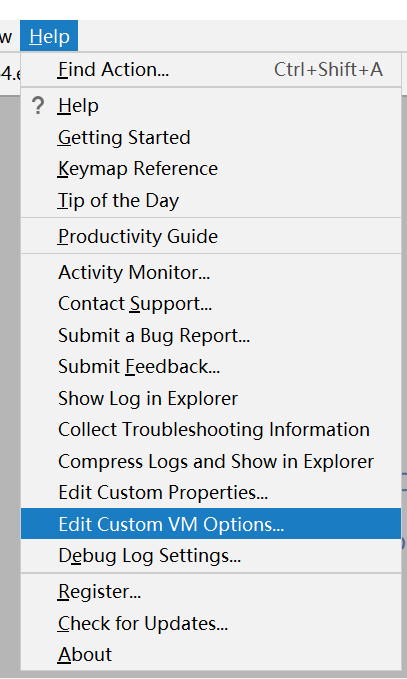The image size is (407, 679).
Task: Select Find Action... menu entry
Action: click(x=211, y=70)
